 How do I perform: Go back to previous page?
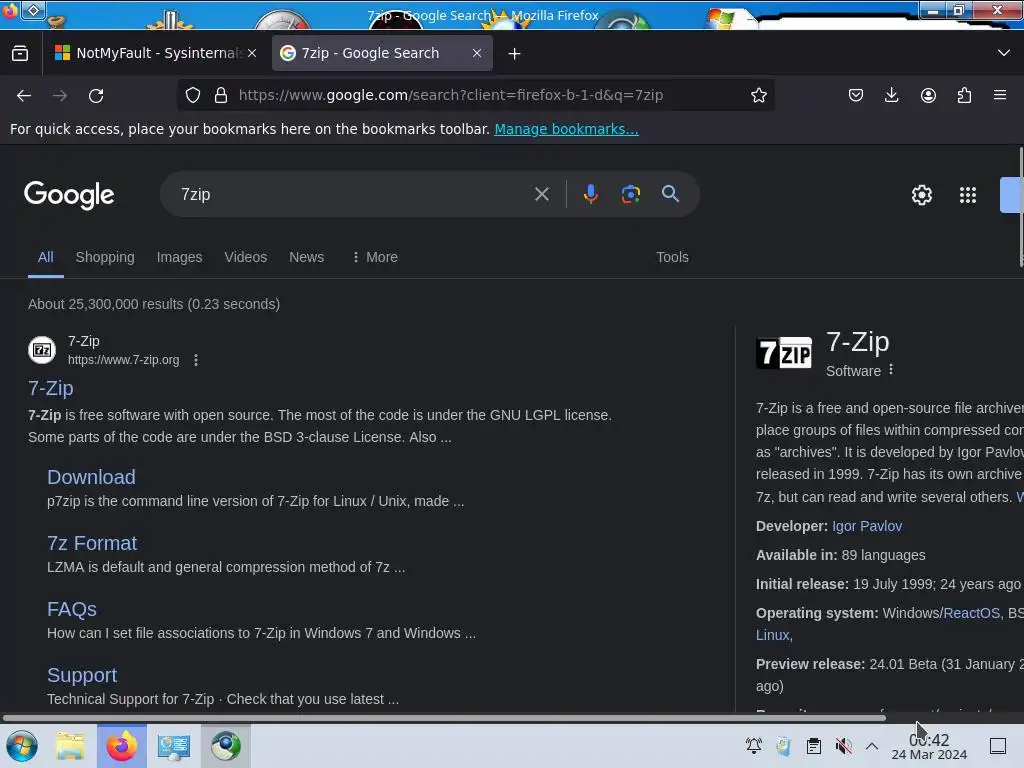pos(24,95)
